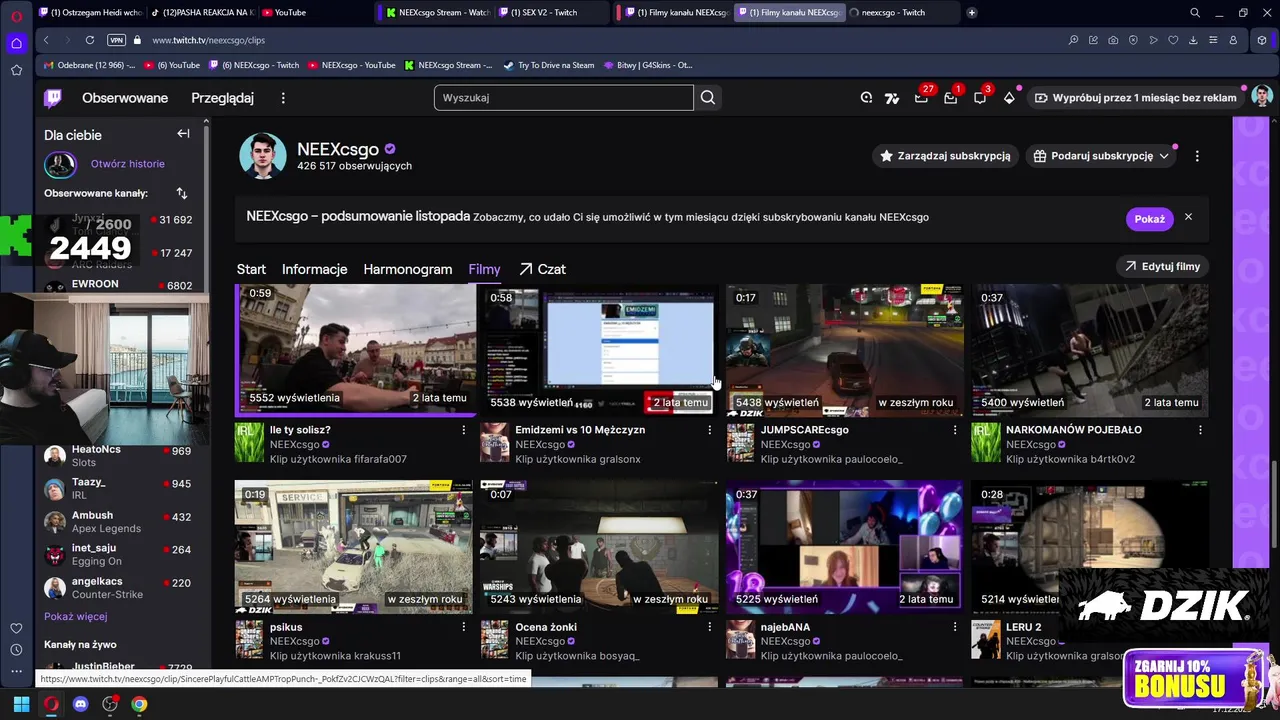Click the Pokaż recap button
1280x720 pixels.
point(1149,219)
